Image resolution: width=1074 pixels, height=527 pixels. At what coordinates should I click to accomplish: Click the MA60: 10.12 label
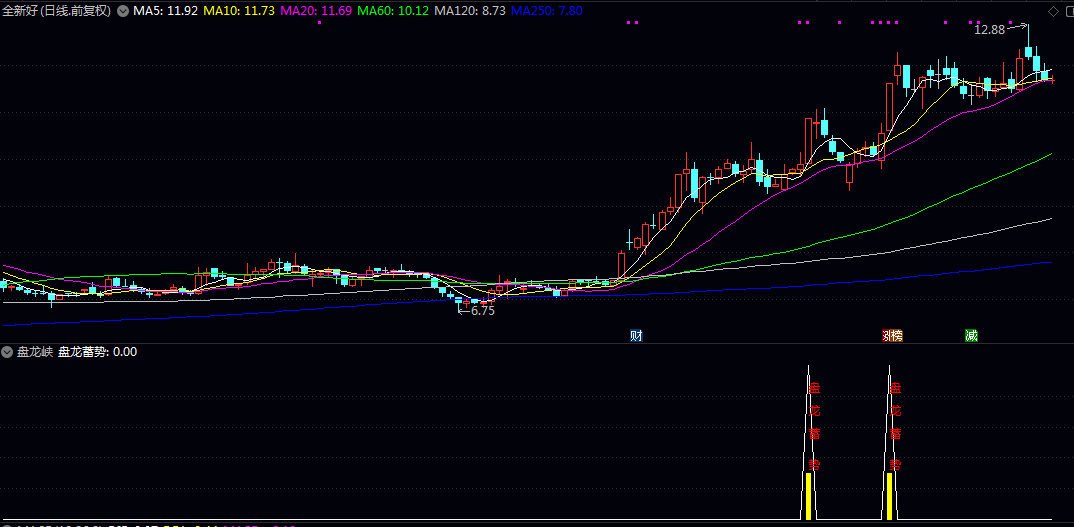tap(395, 11)
